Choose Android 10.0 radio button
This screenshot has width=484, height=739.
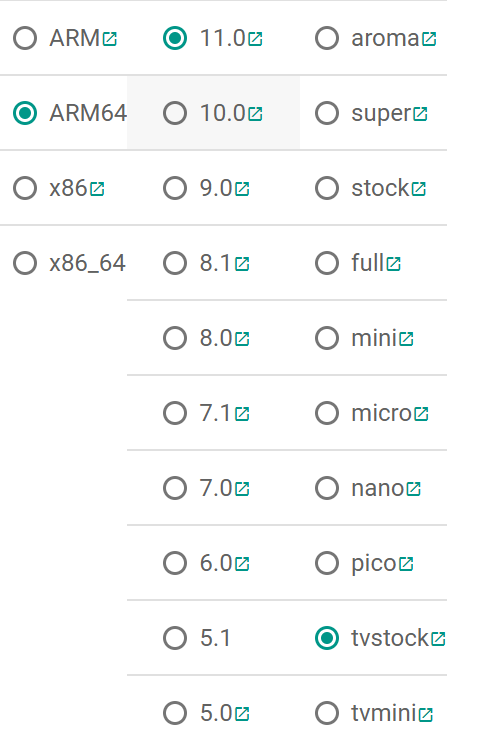tap(175, 113)
